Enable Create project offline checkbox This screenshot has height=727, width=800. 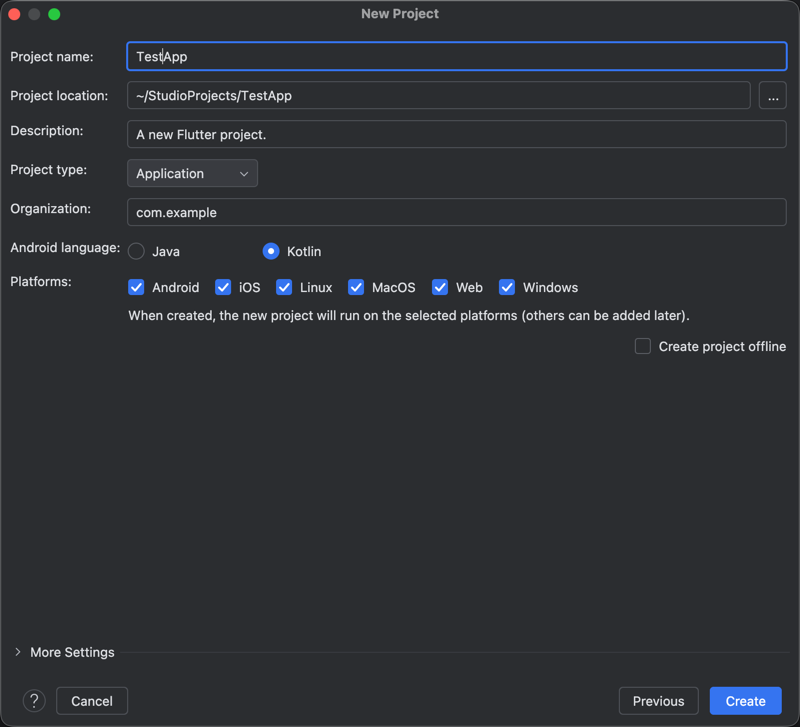pyautogui.click(x=643, y=346)
